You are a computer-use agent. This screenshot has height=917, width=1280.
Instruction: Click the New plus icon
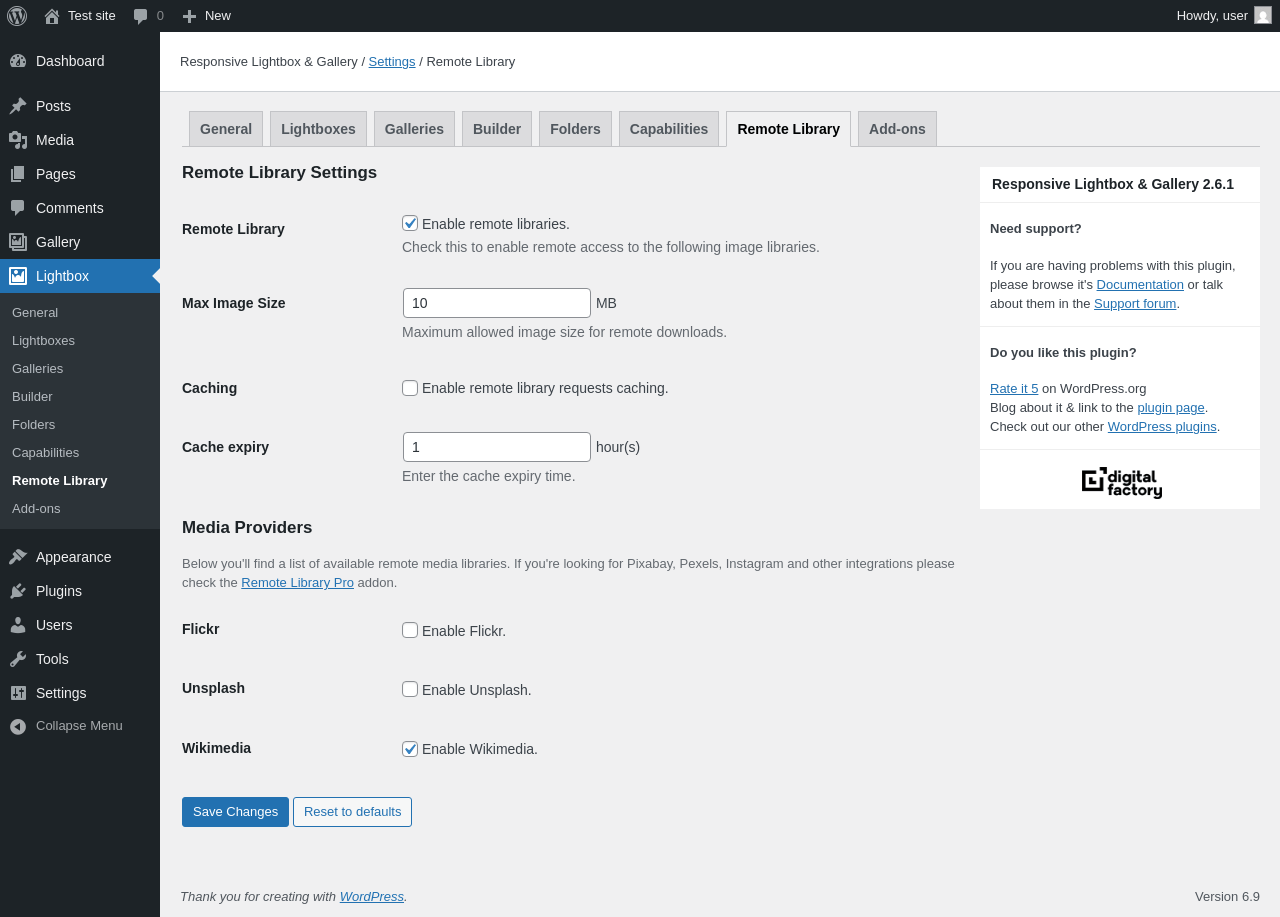click(x=189, y=16)
